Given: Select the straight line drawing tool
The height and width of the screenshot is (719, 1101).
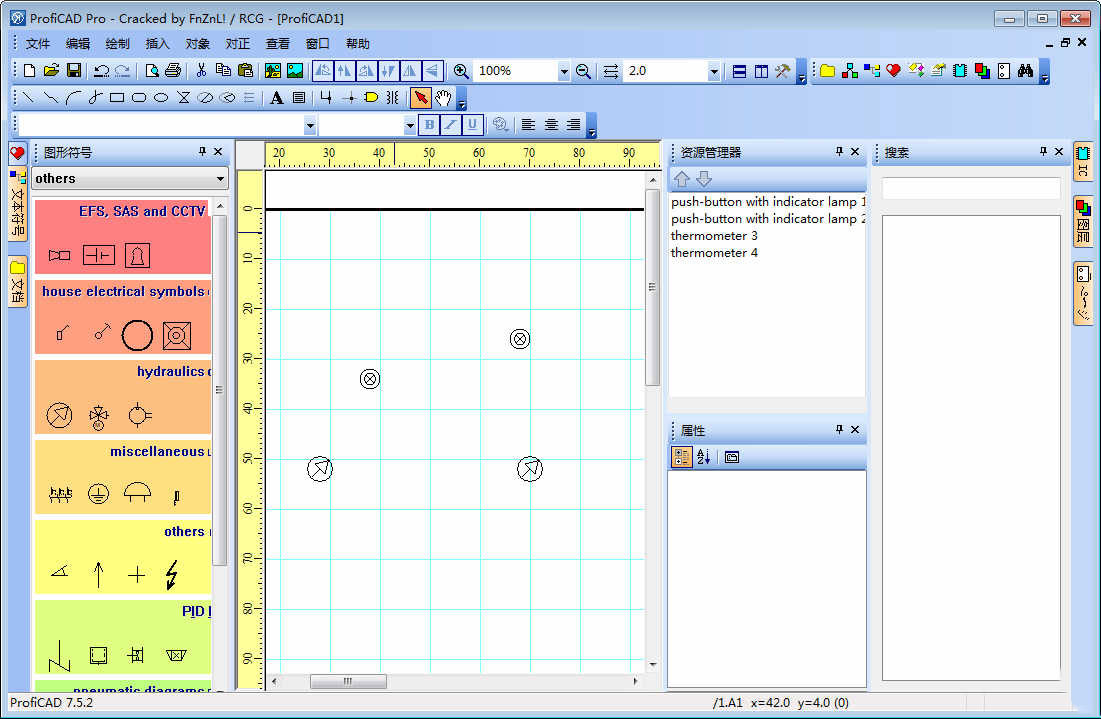Looking at the screenshot, I should point(28,98).
